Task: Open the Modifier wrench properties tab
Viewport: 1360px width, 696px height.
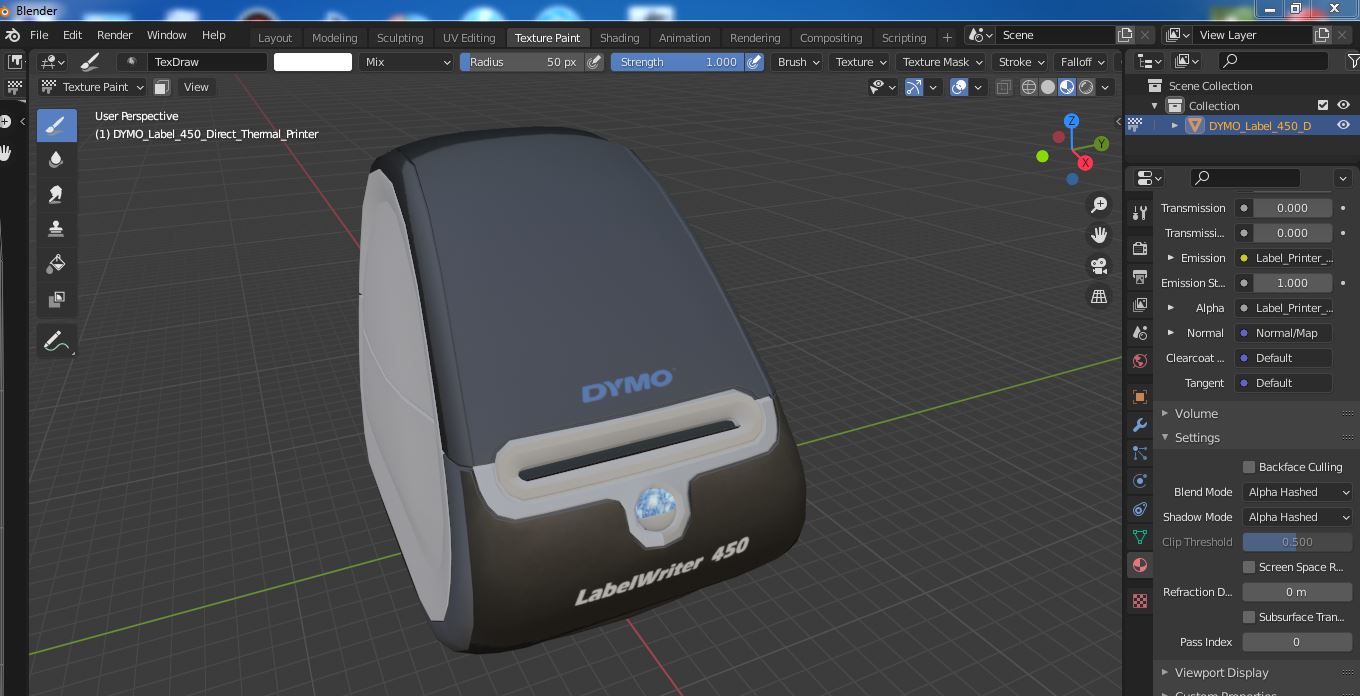Action: click(1139, 425)
